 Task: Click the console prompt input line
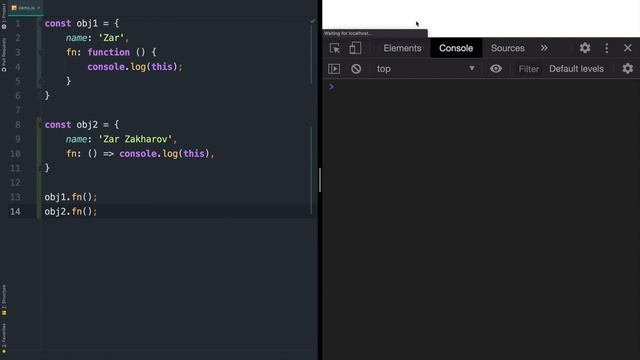(x=482, y=87)
